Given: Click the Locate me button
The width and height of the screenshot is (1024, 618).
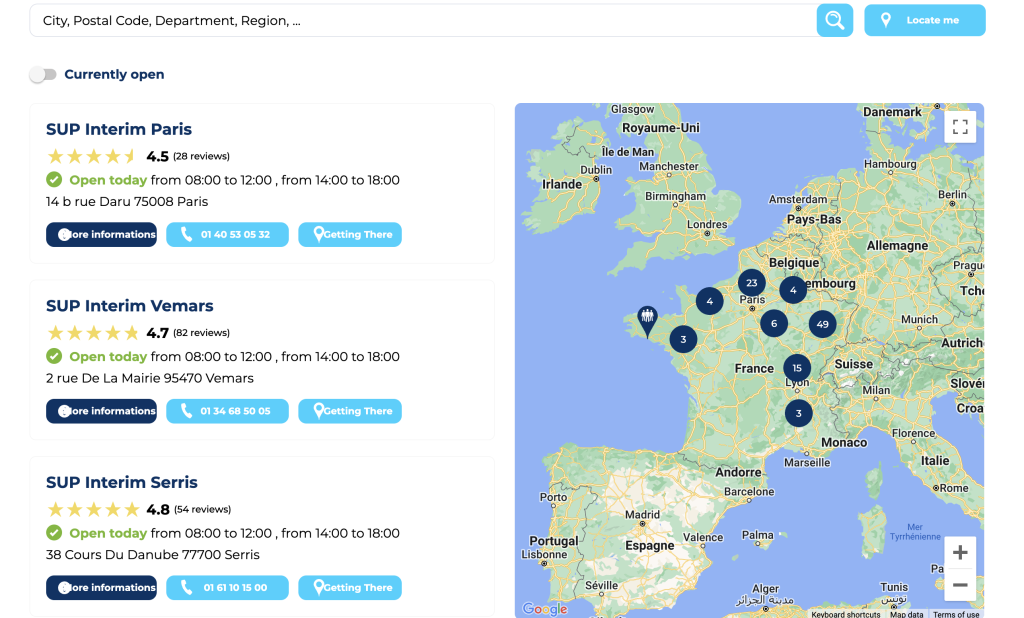Looking at the screenshot, I should [925, 20].
